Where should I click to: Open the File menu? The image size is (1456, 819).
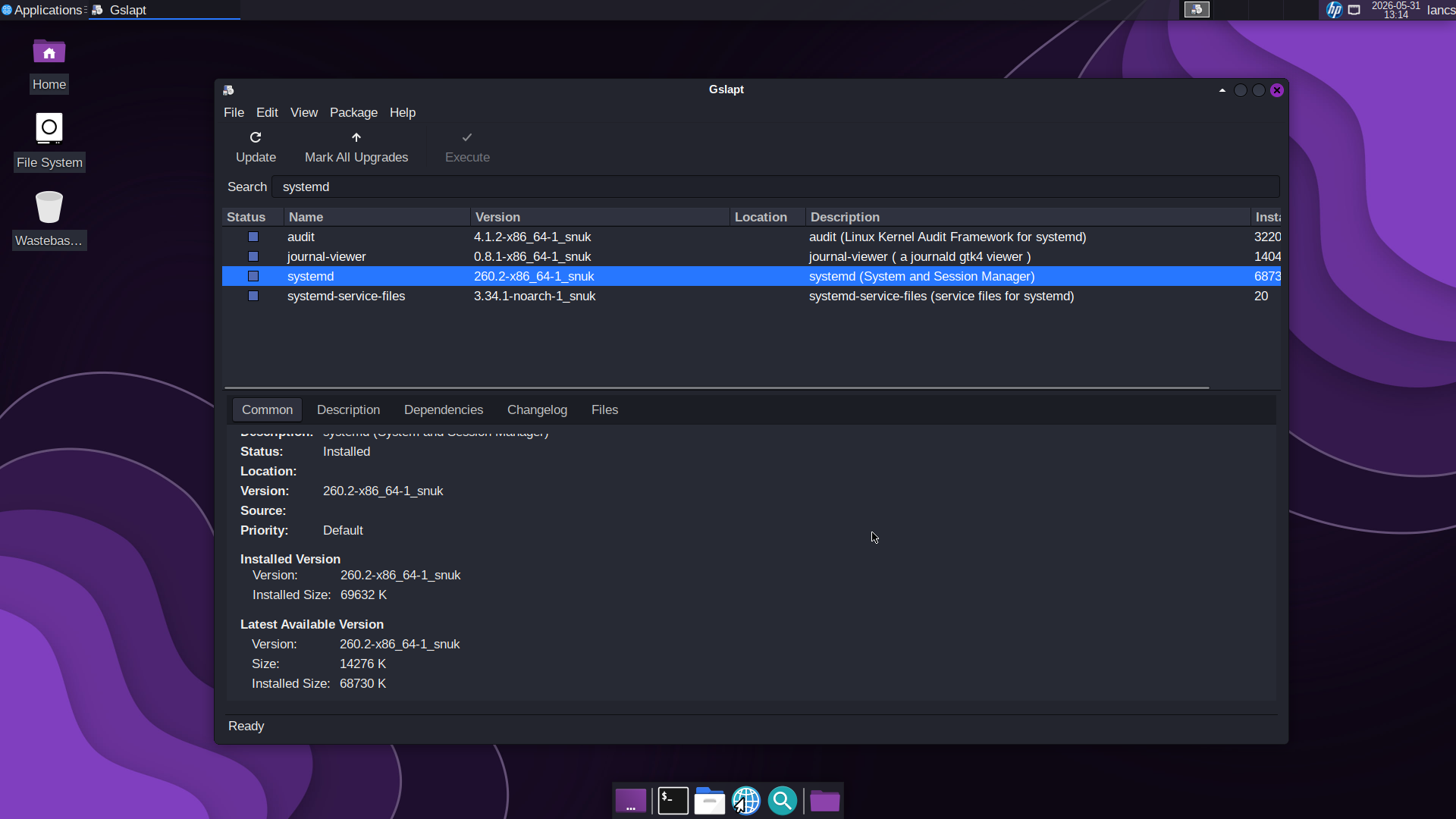(x=234, y=112)
